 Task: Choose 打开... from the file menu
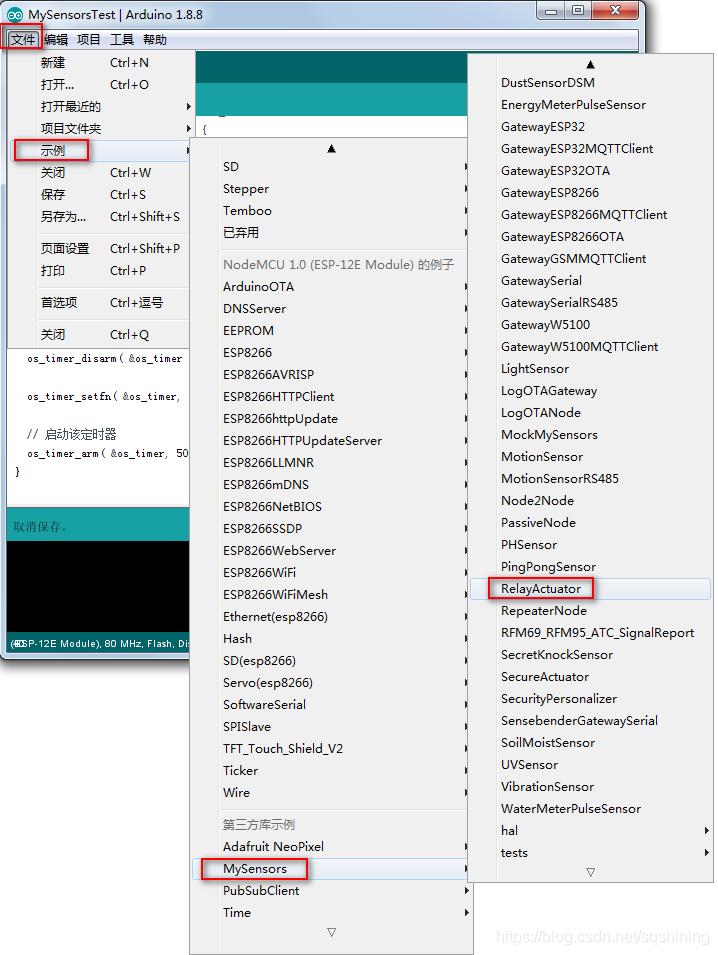[x=101, y=85]
